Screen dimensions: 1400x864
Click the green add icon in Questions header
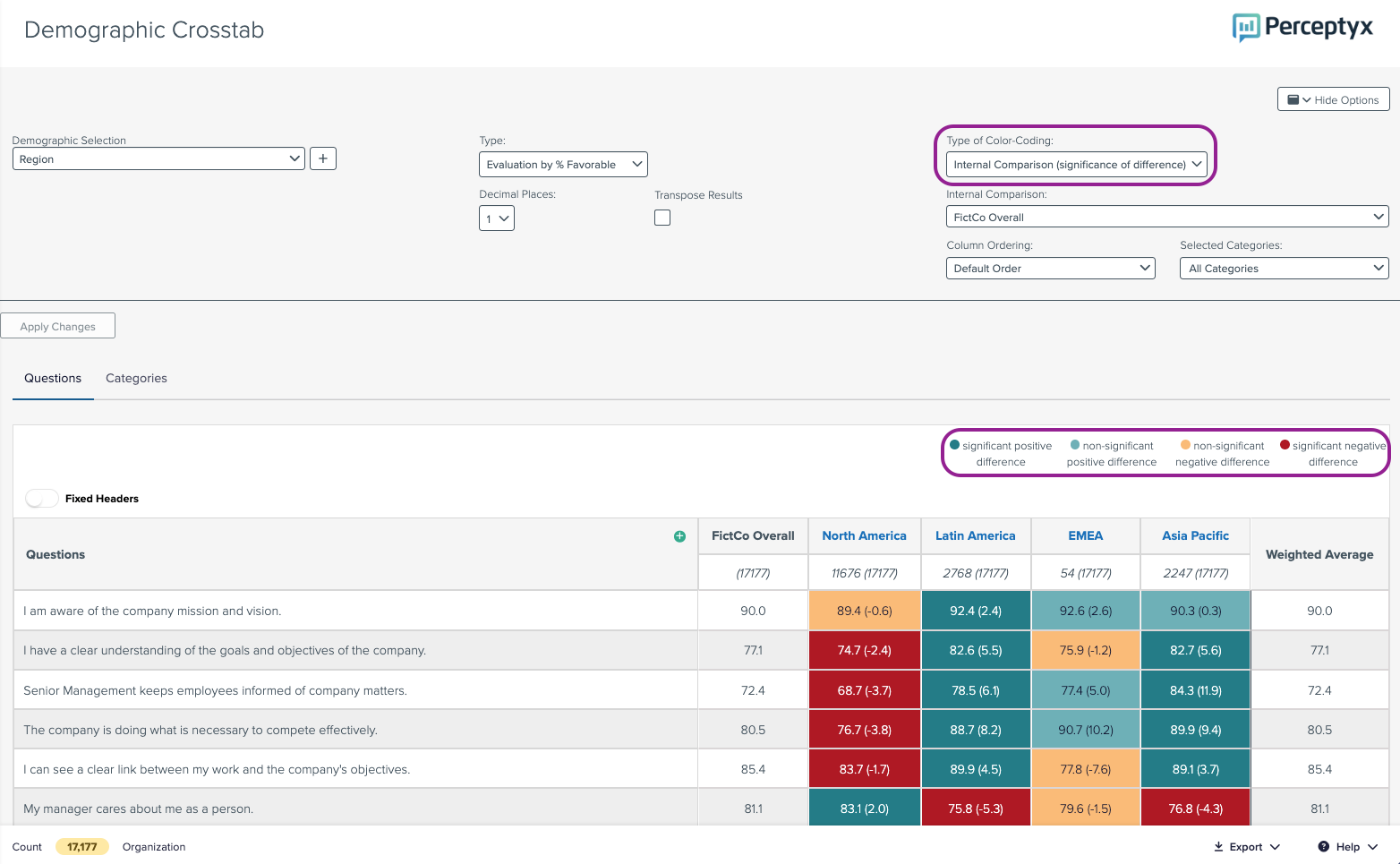(679, 536)
